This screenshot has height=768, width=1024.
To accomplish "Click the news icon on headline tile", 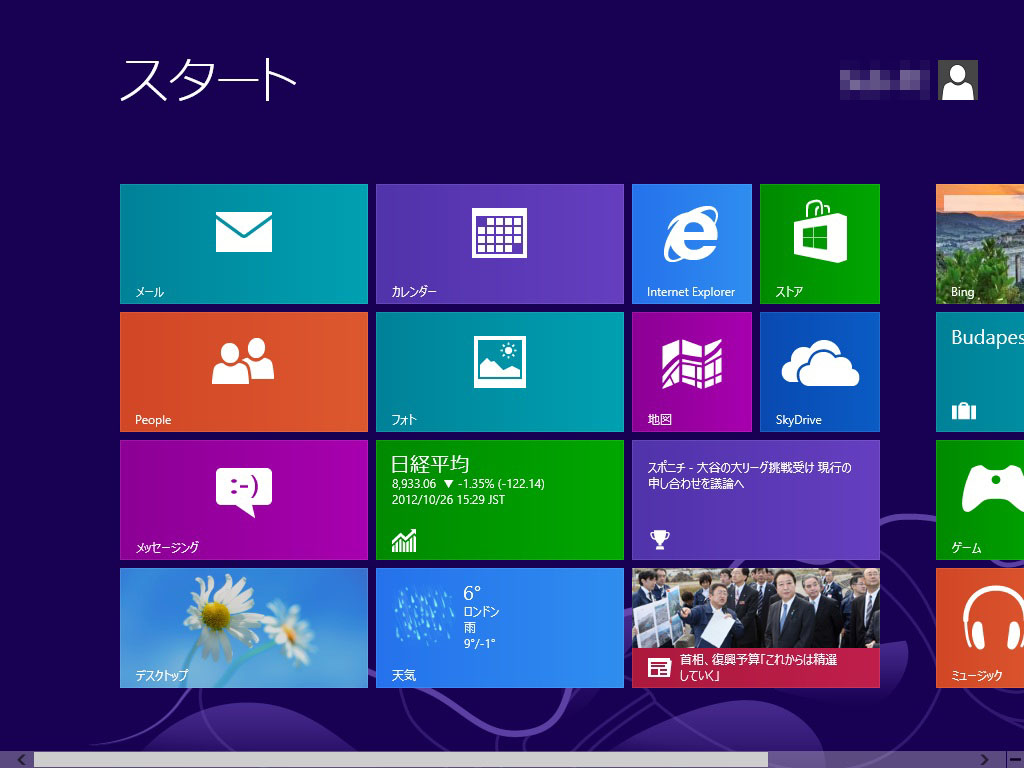I will (659, 667).
